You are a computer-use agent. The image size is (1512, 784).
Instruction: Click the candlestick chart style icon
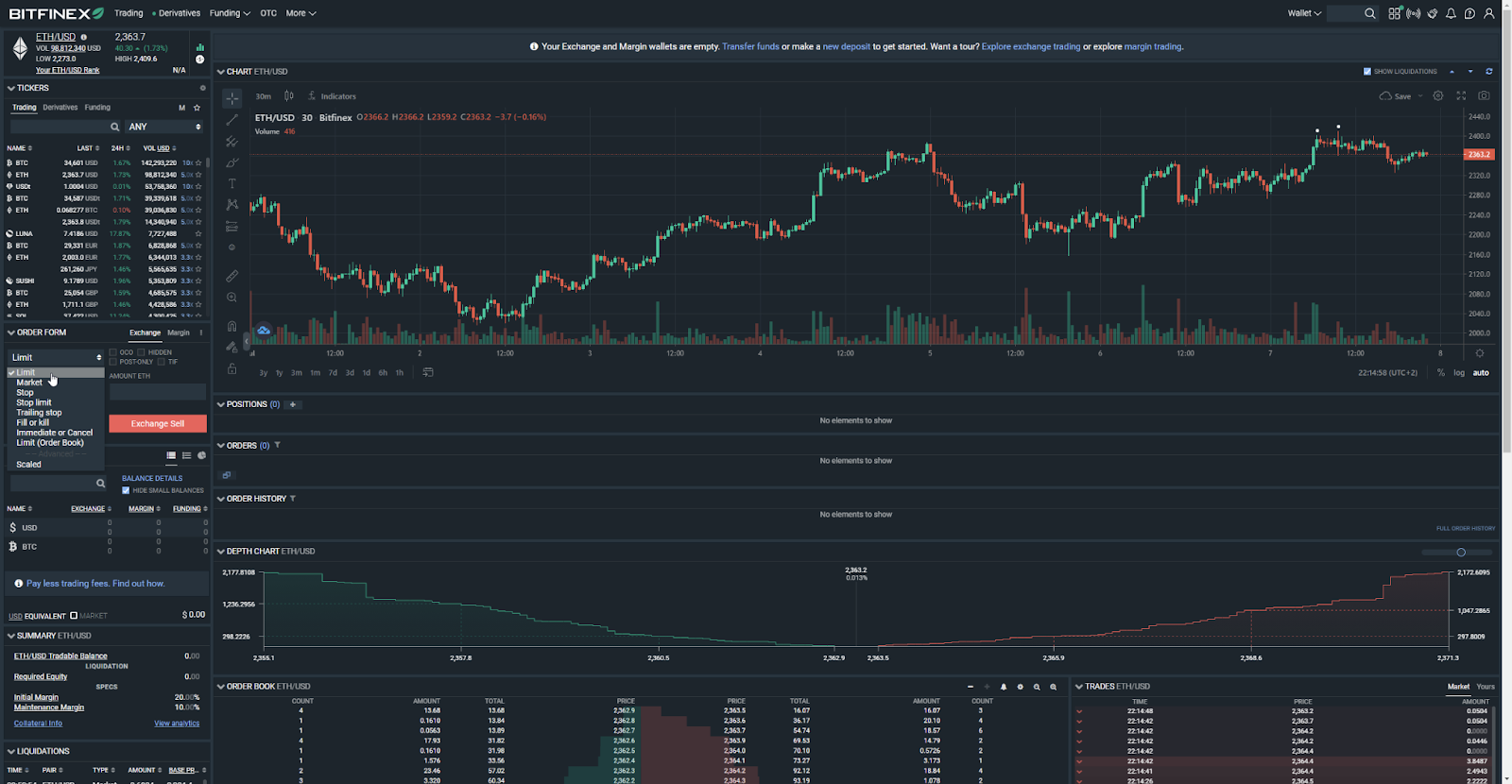click(x=288, y=96)
